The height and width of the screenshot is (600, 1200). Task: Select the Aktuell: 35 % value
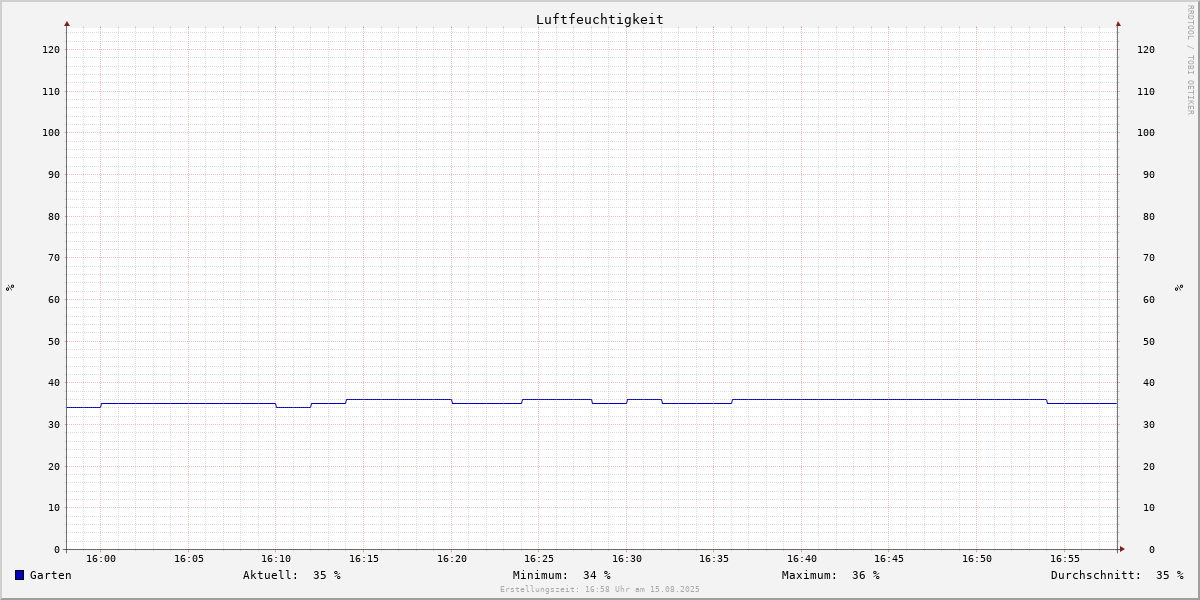coord(291,575)
